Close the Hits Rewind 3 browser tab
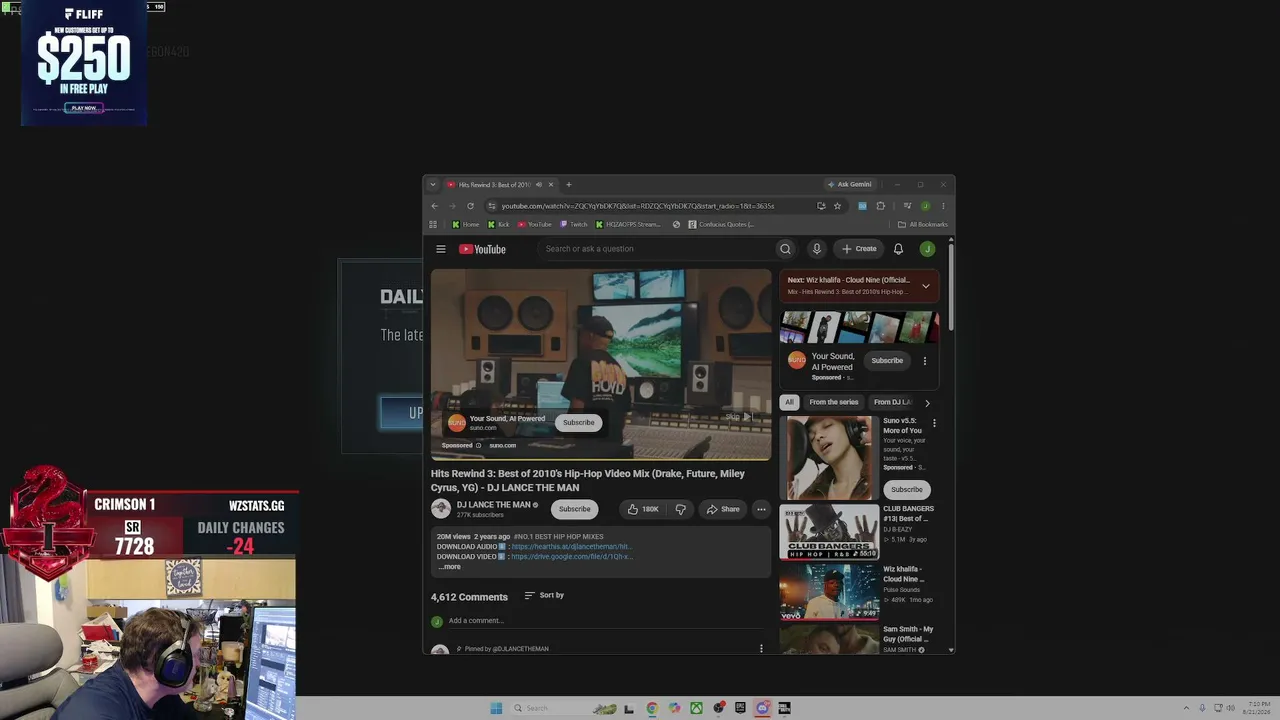Screen dimensions: 1280x720 (550, 185)
